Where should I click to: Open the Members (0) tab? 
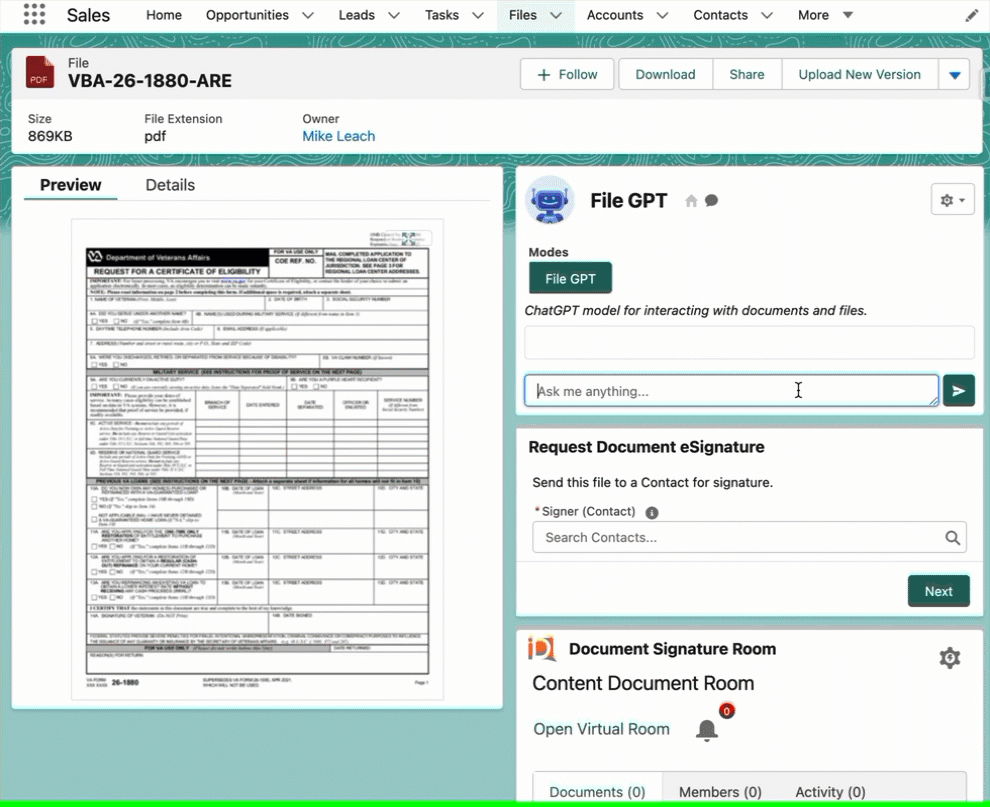720,792
